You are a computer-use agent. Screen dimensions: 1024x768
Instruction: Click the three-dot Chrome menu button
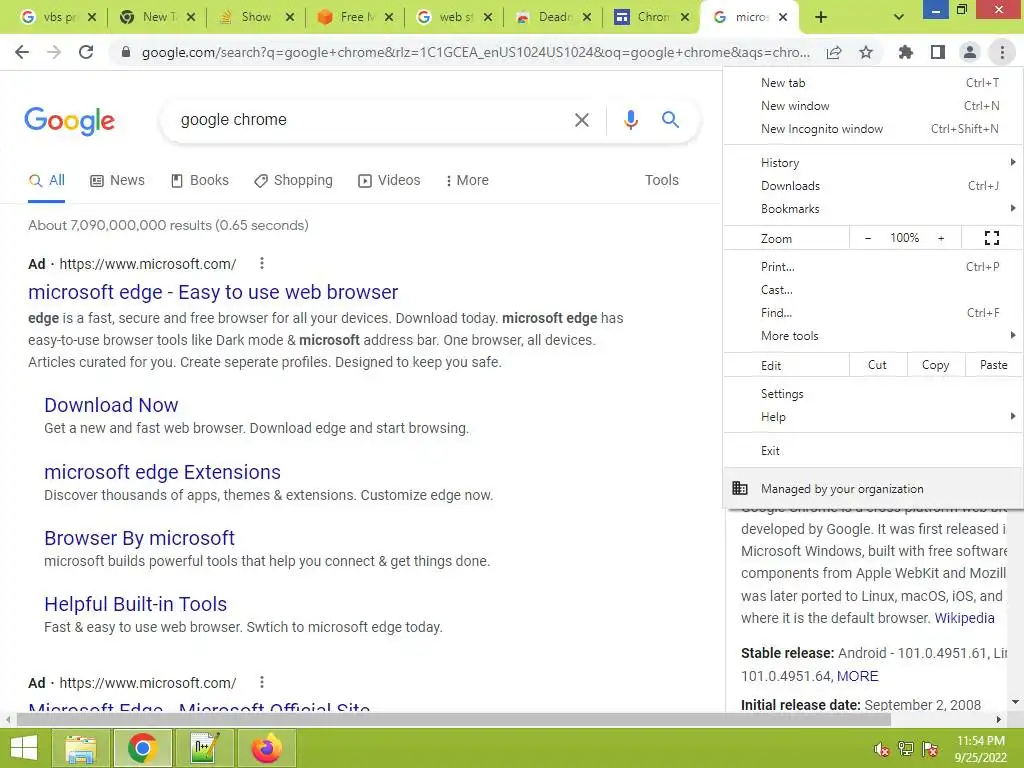1002,52
